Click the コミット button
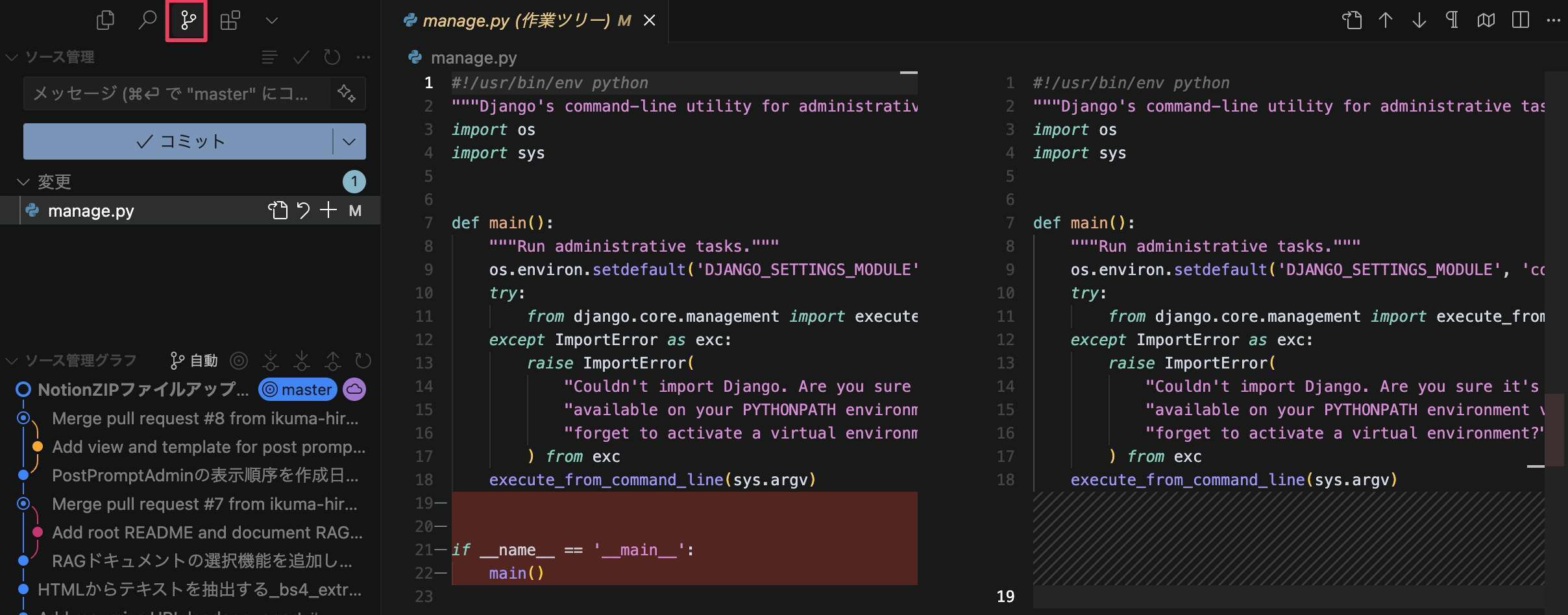This screenshot has height=615, width=1568. [x=178, y=141]
